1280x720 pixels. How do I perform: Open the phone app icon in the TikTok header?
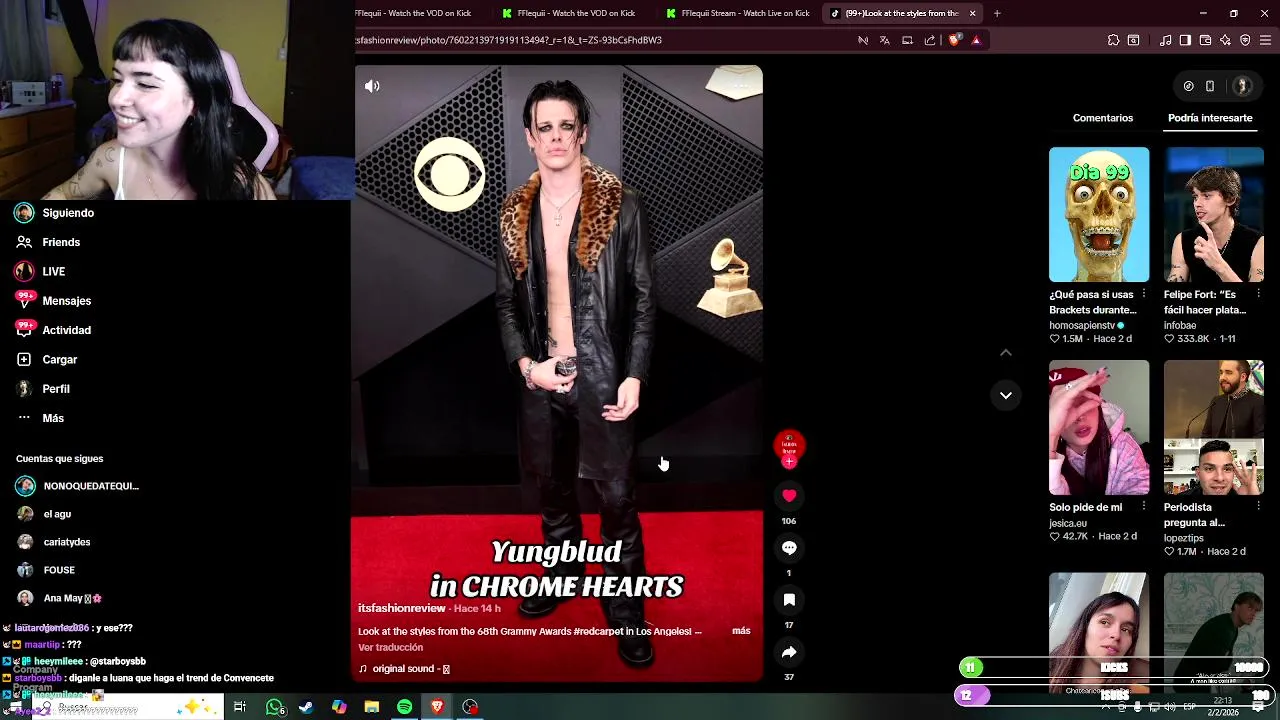(x=1210, y=86)
